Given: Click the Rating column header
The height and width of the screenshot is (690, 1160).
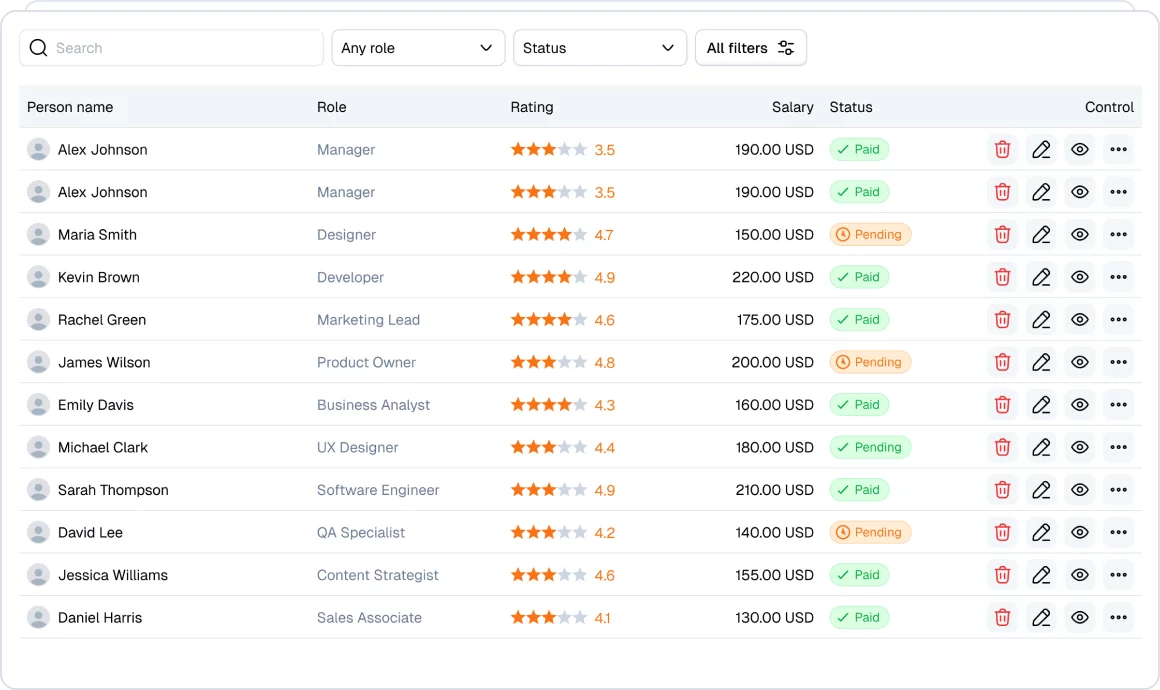Looking at the screenshot, I should tap(532, 107).
